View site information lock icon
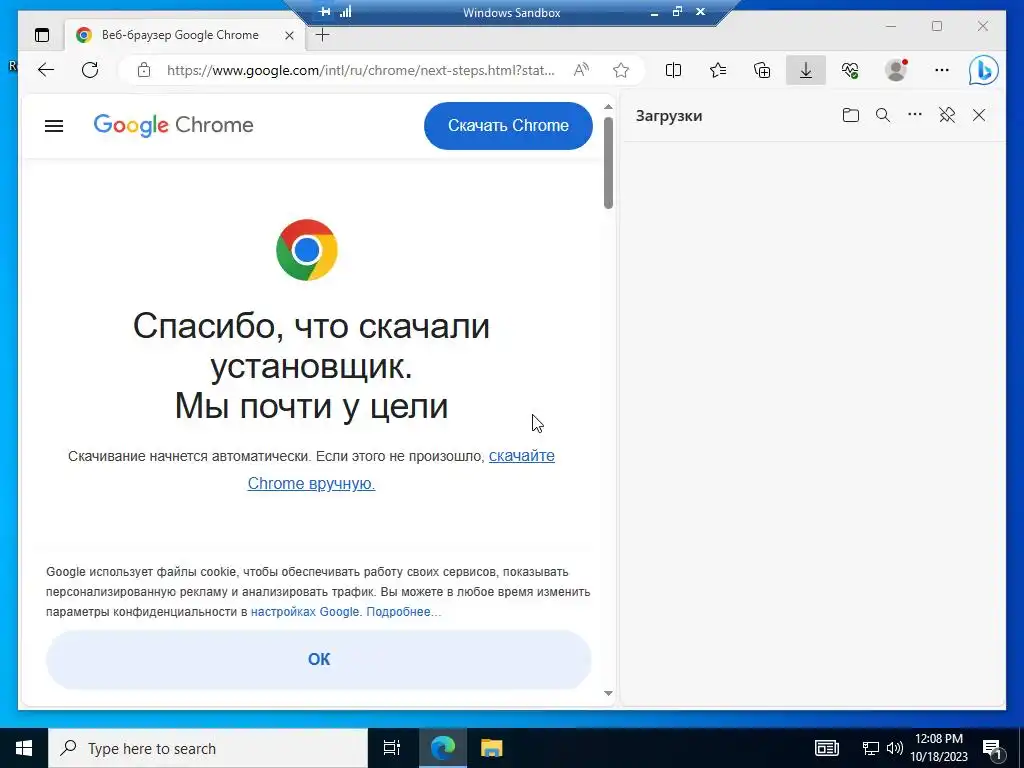 pyautogui.click(x=144, y=70)
